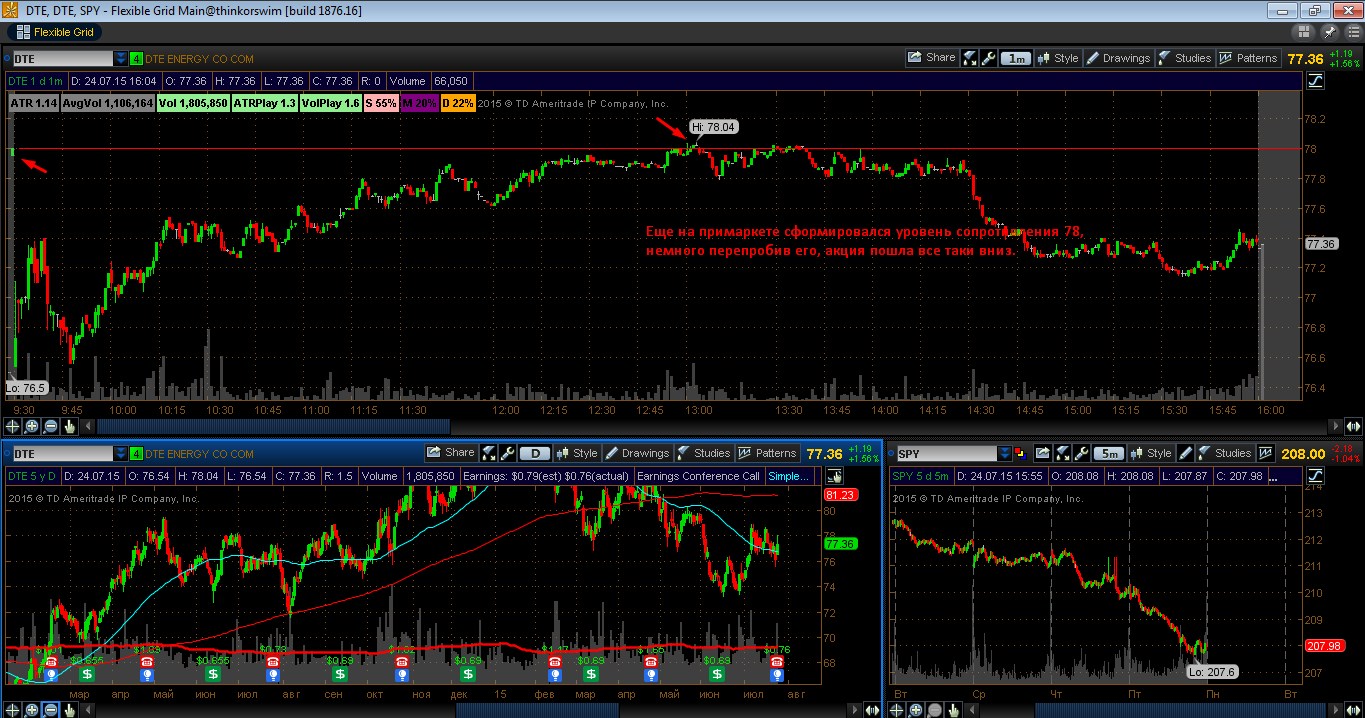The width and height of the screenshot is (1365, 718).
Task: Open Studies menu in the bottom-left DTE chart
Action: (x=703, y=453)
